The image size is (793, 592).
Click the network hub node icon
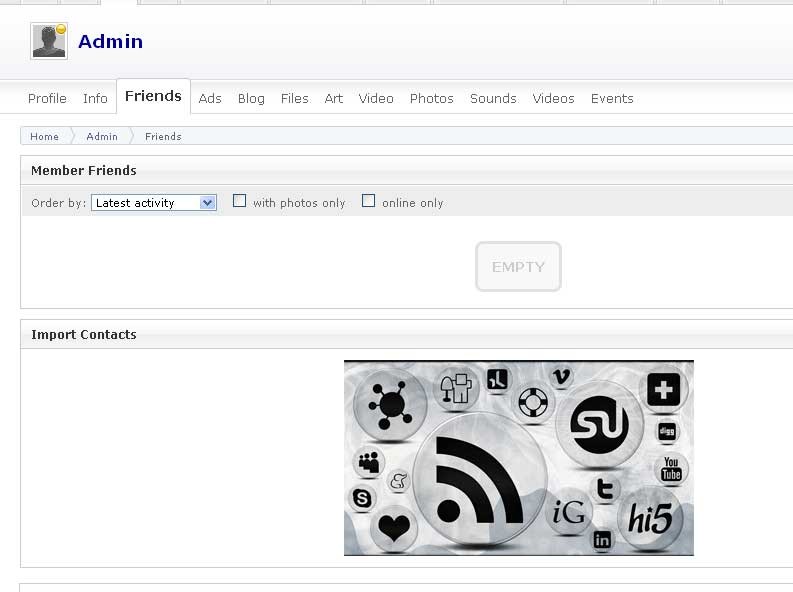tap(390, 404)
